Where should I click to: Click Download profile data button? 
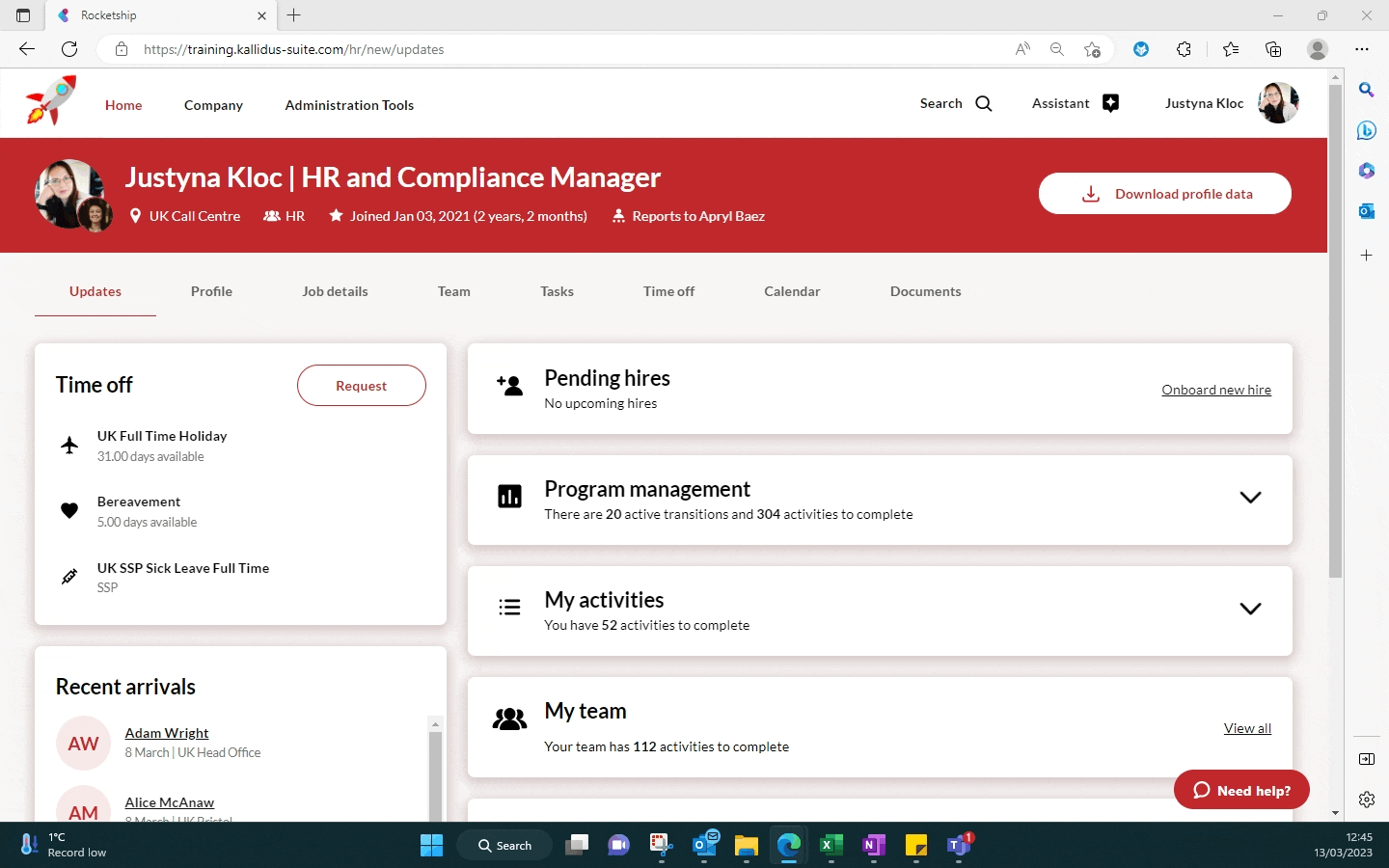coord(1164,194)
